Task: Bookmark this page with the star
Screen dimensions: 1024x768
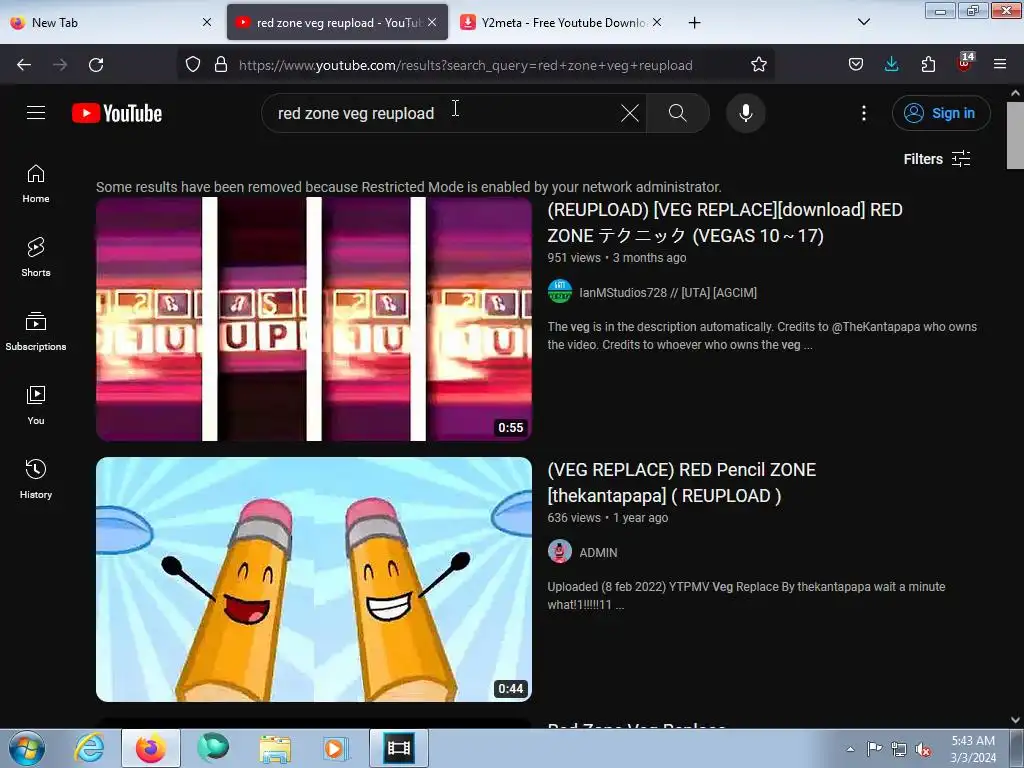Action: click(758, 64)
